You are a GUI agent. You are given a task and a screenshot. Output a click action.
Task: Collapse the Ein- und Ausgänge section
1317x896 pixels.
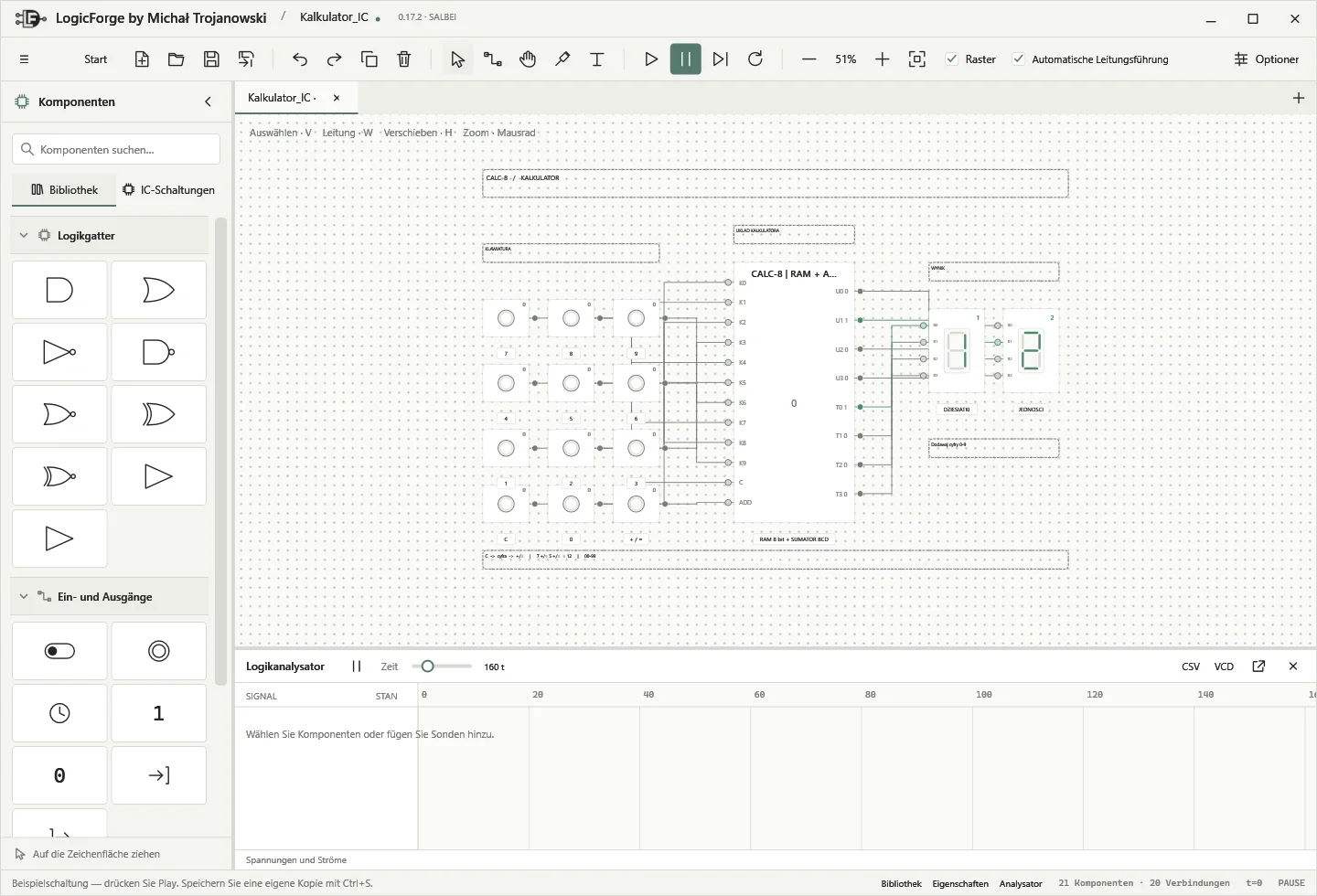24,596
